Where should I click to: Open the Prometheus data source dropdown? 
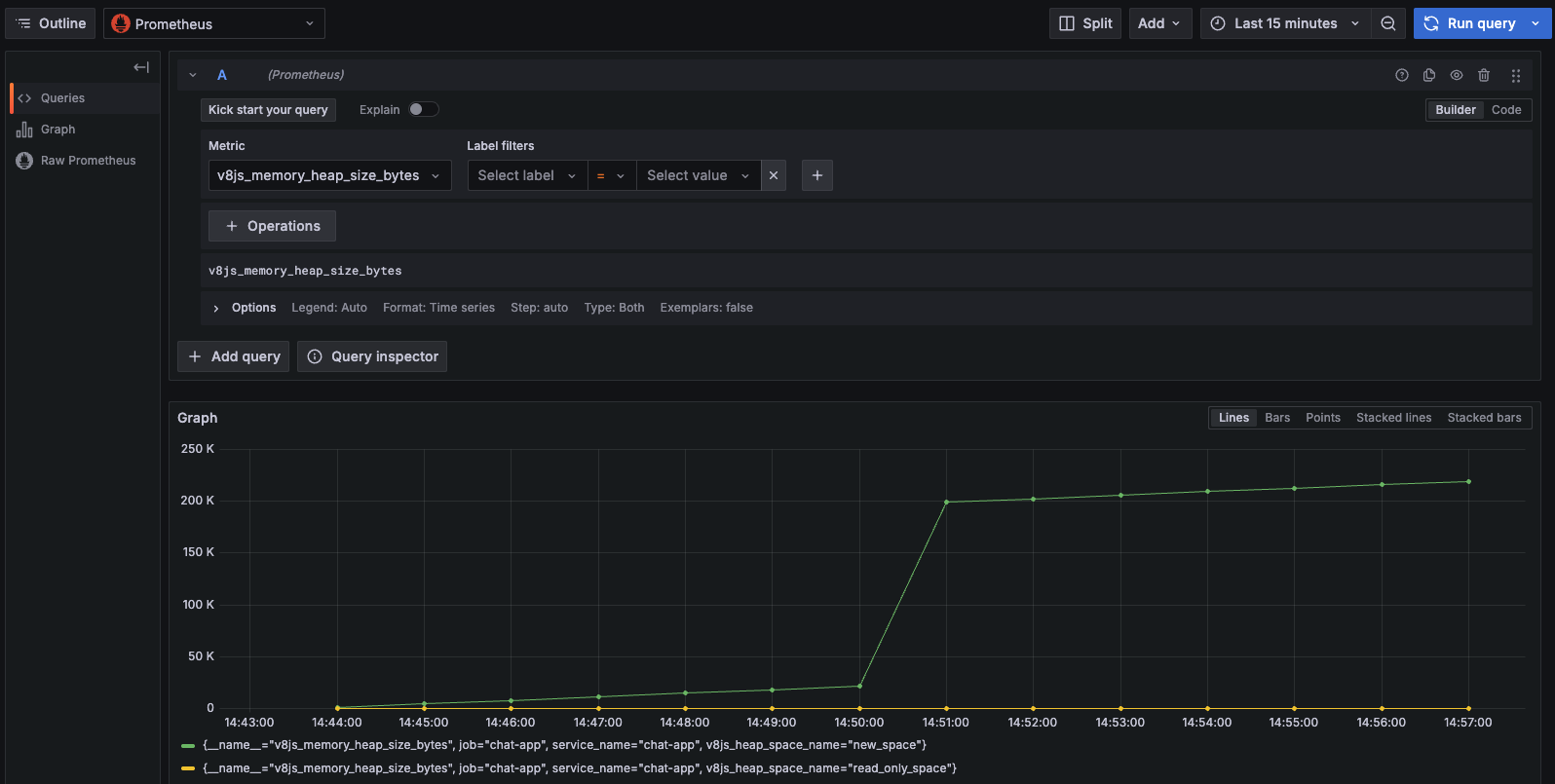214,23
